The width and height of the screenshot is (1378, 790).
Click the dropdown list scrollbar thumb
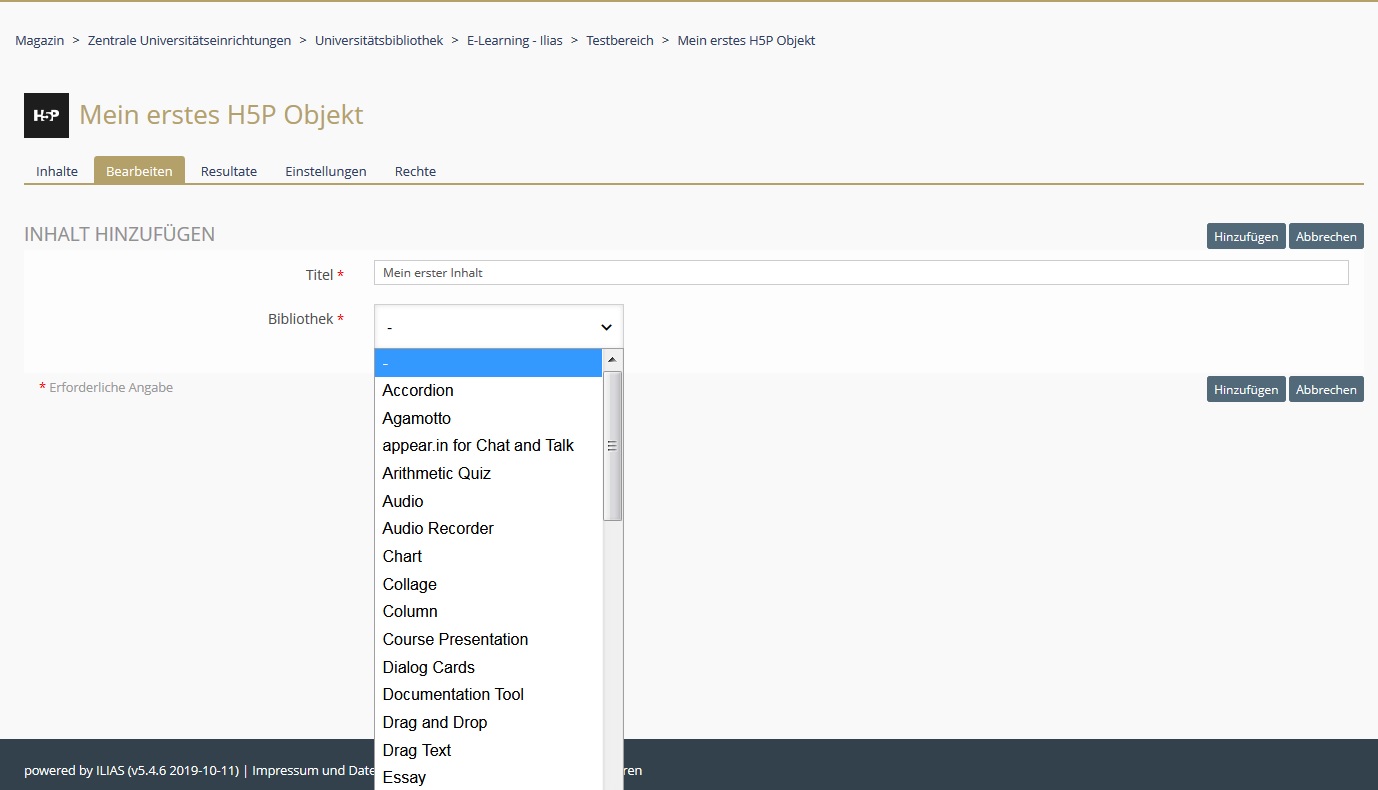coord(613,446)
